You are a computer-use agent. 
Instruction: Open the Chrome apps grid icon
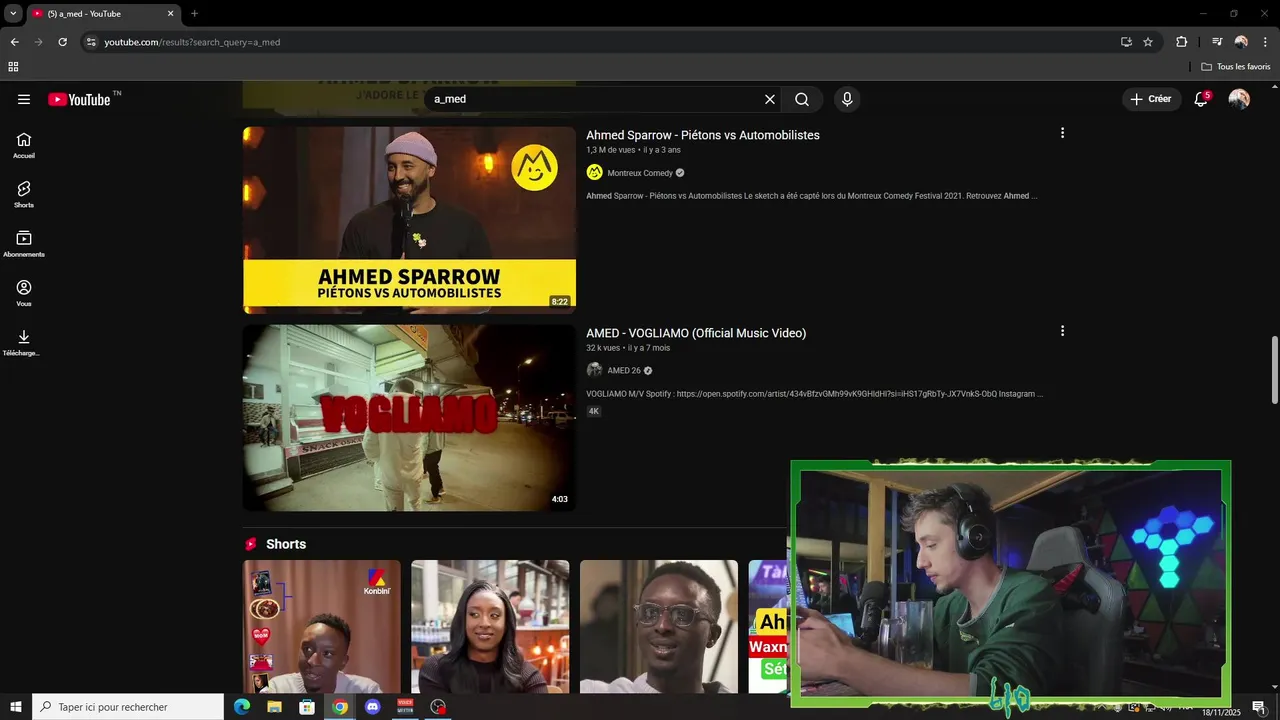tap(13, 67)
